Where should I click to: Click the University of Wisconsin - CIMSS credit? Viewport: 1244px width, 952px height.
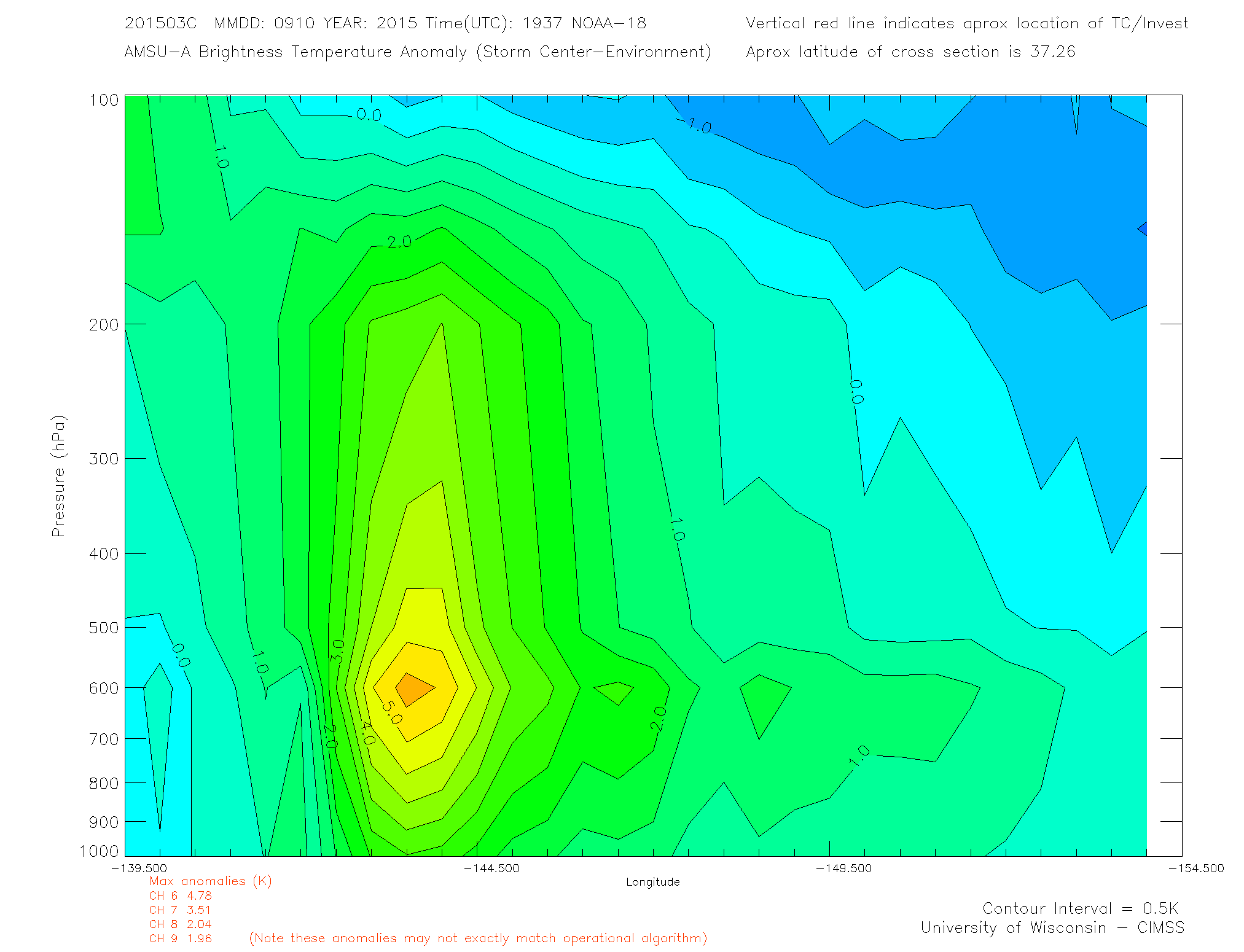tap(1052, 928)
